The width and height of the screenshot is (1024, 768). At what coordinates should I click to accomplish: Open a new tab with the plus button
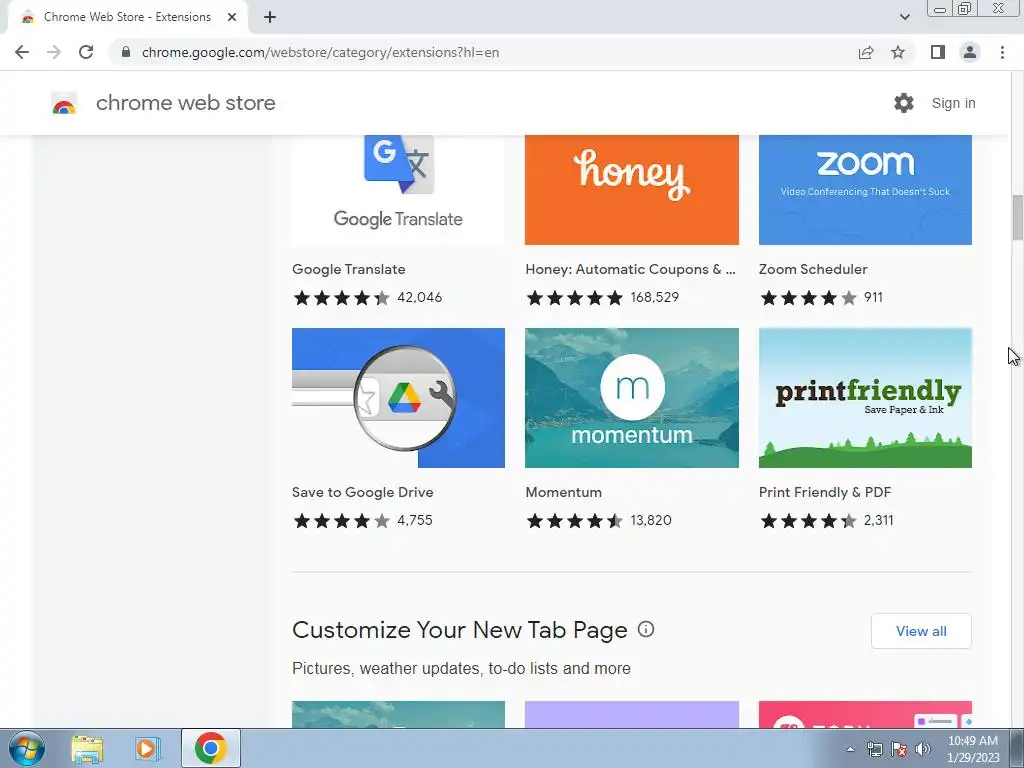click(270, 17)
